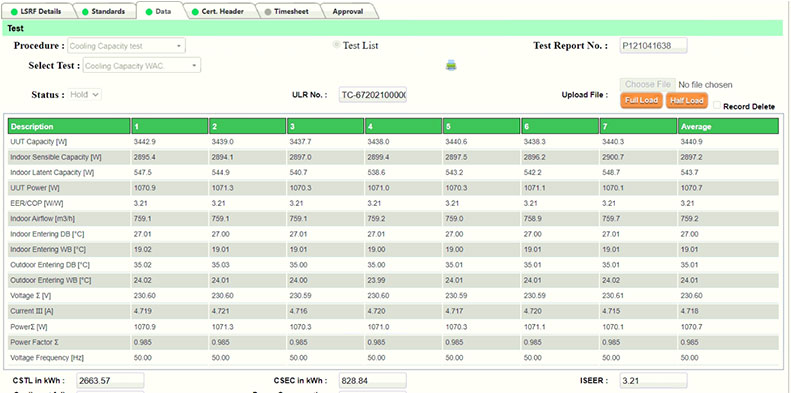791x393 pixels.
Task: Open the Cert. Header tab
Action: click(x=220, y=11)
